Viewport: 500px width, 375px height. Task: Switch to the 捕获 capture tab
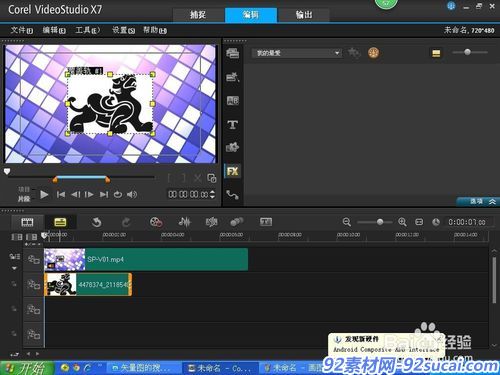[198, 15]
